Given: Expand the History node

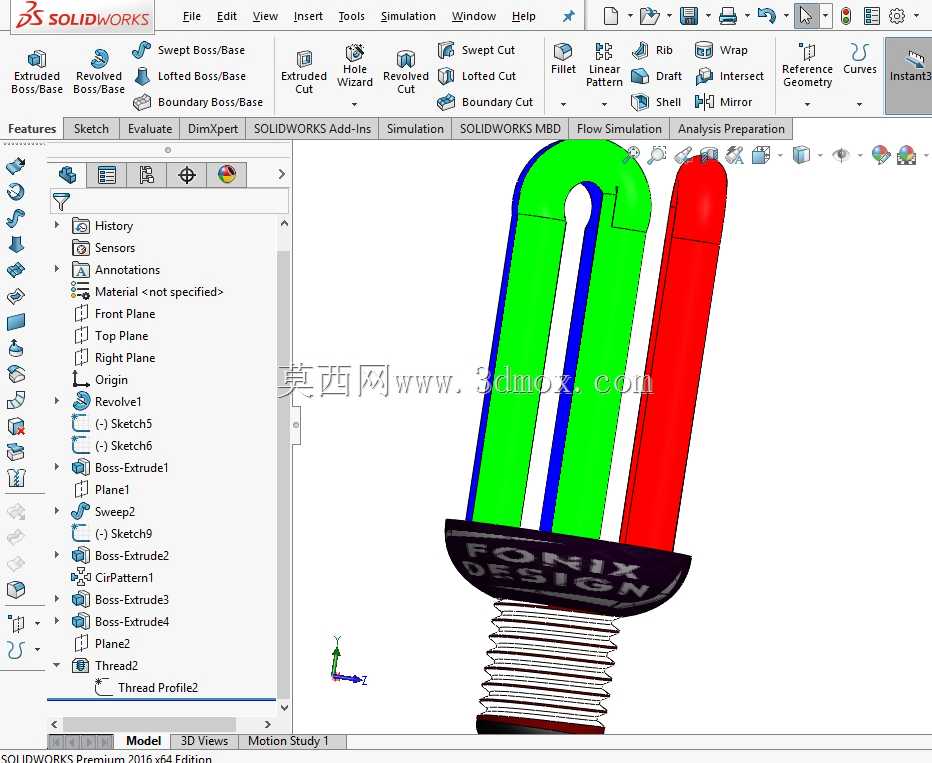Looking at the screenshot, I should point(56,225).
